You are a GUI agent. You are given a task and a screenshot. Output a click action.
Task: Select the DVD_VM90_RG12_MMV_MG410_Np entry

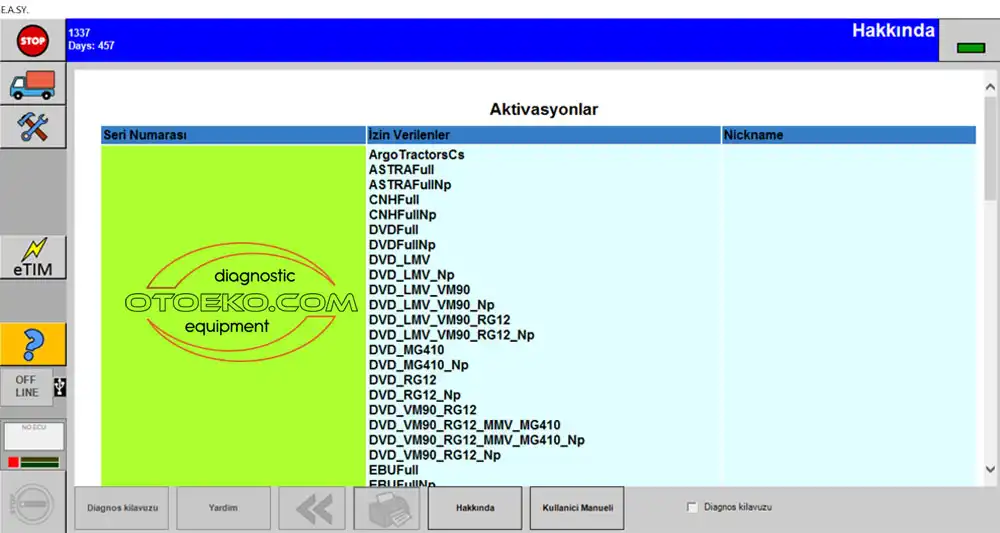476,440
